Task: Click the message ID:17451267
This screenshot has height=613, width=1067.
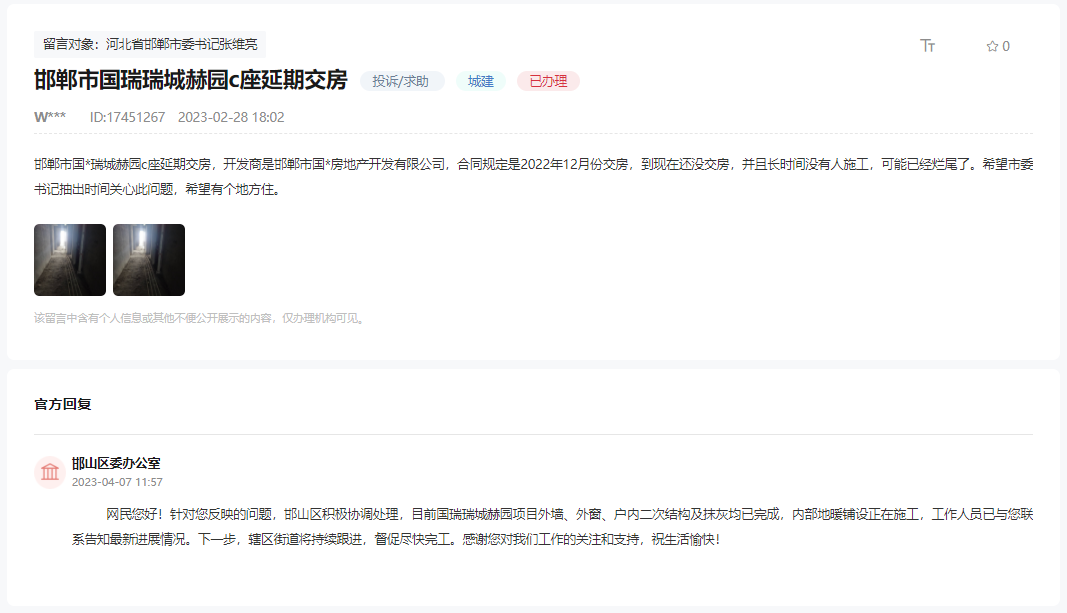Action: click(x=127, y=117)
